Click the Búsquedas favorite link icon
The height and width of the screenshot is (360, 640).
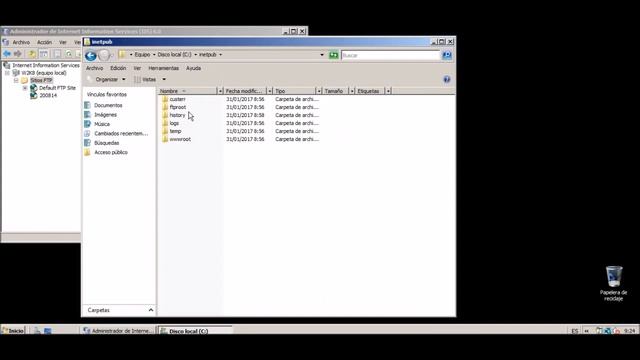87,143
